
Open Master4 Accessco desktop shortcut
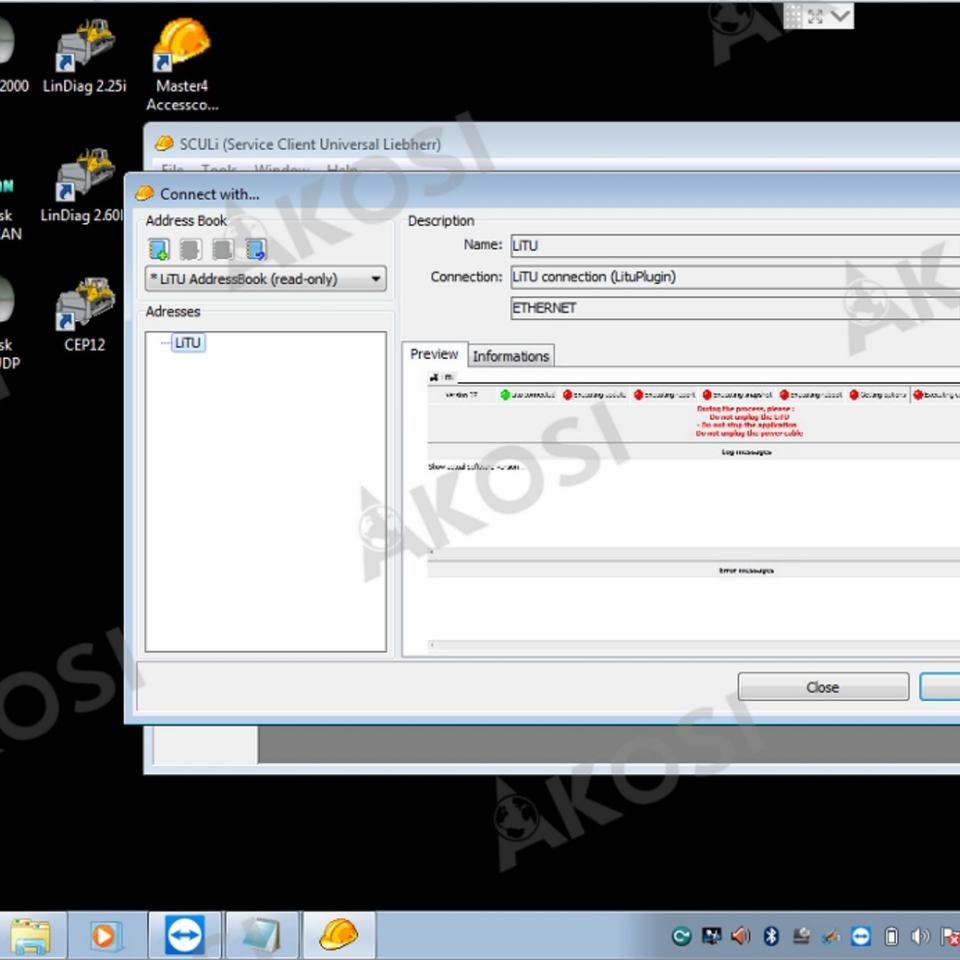click(x=182, y=64)
